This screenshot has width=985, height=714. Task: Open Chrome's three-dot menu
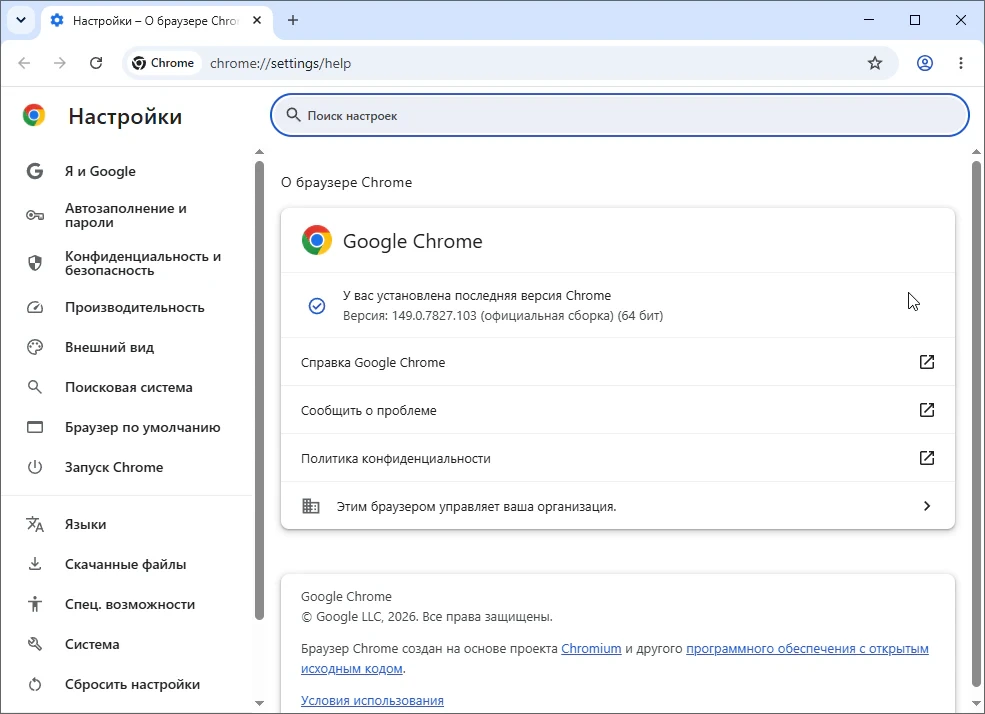click(961, 63)
